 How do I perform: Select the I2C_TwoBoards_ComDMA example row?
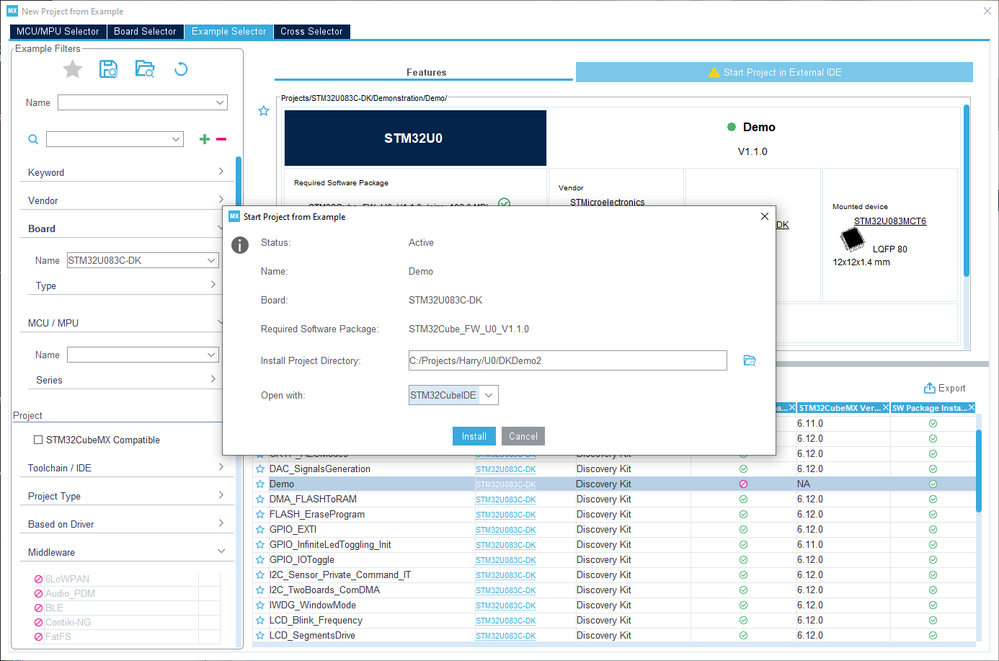tap(615, 590)
